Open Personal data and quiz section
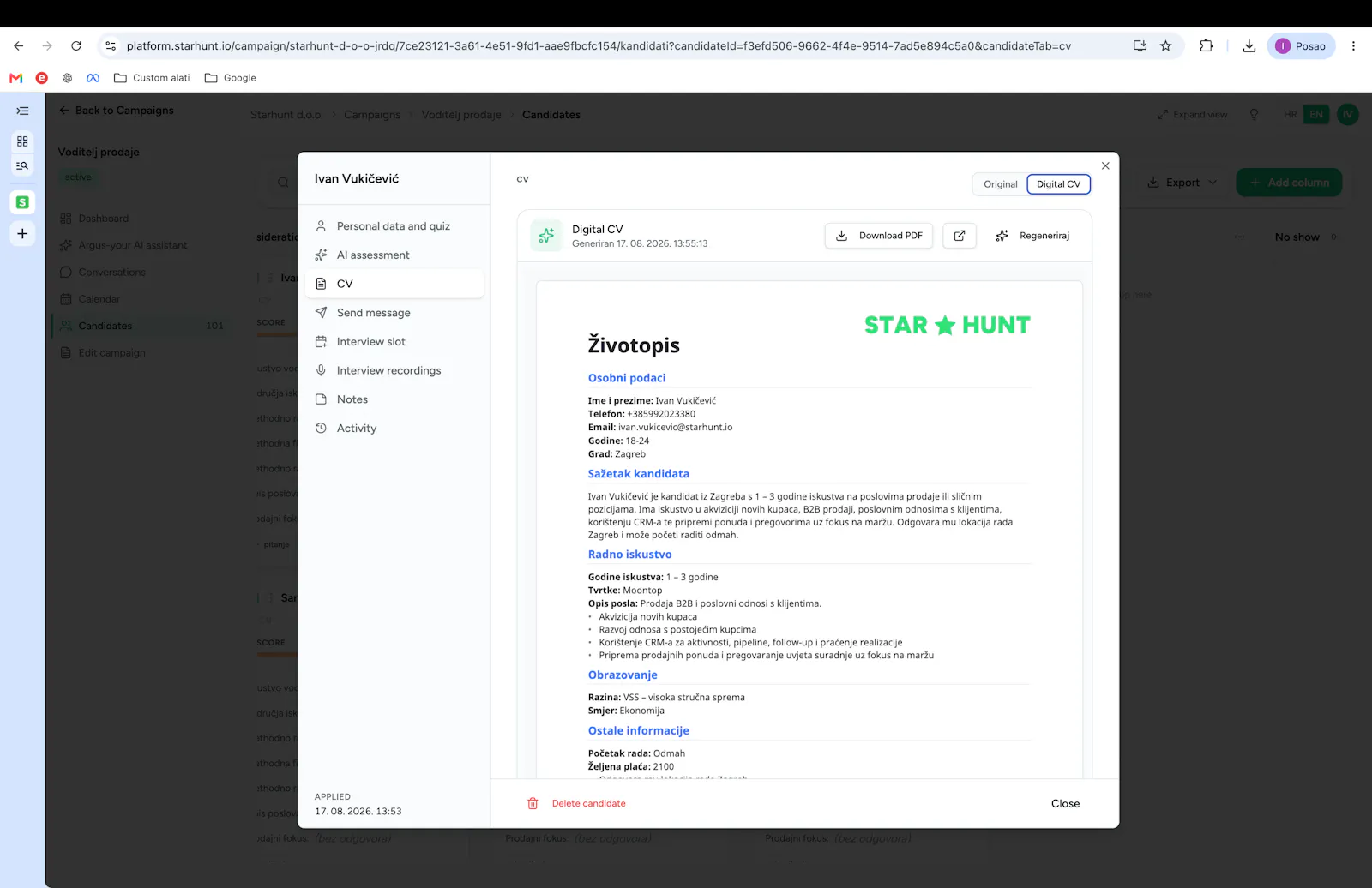 [394, 226]
